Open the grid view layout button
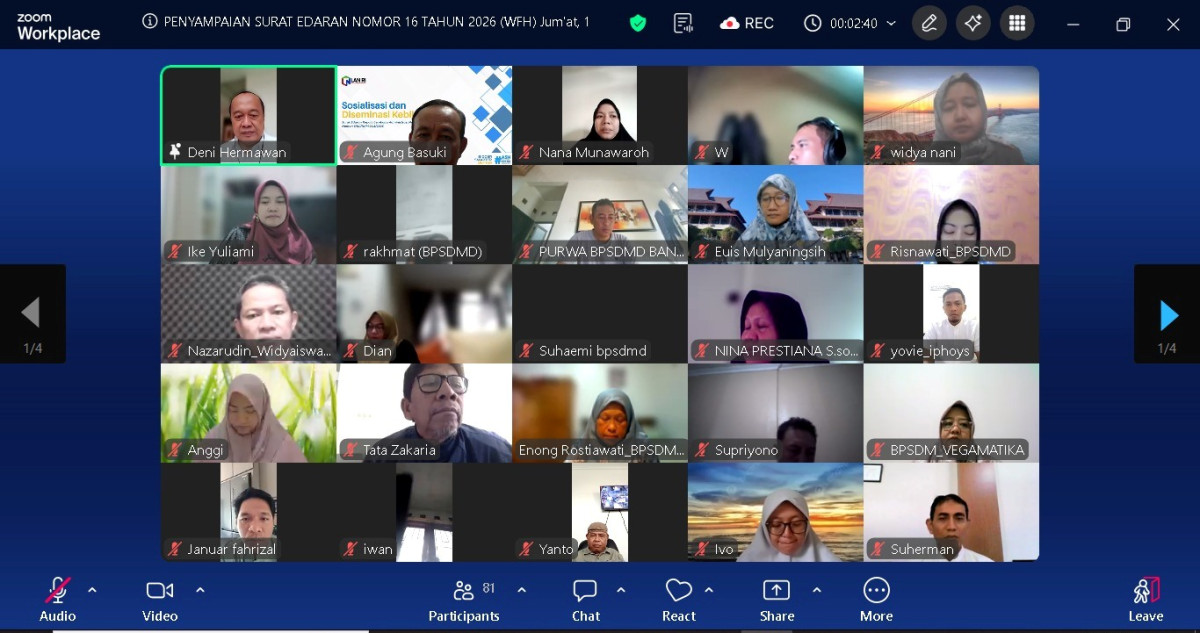The image size is (1200, 633). click(x=1017, y=23)
